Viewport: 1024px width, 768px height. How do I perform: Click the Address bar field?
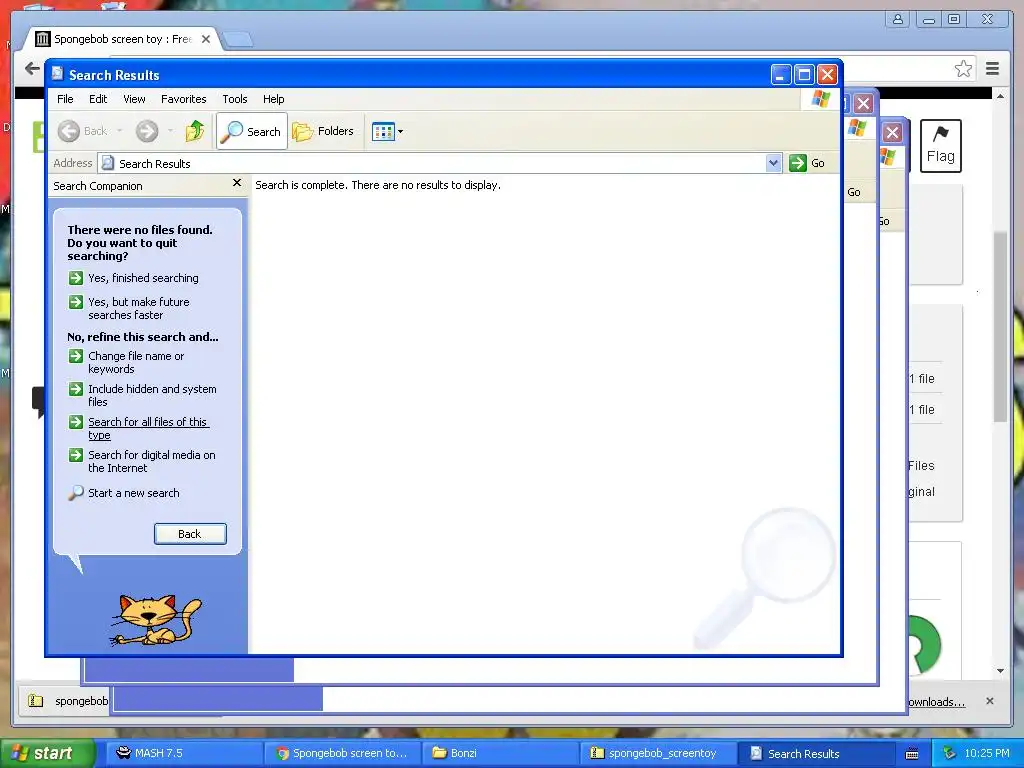click(x=440, y=163)
